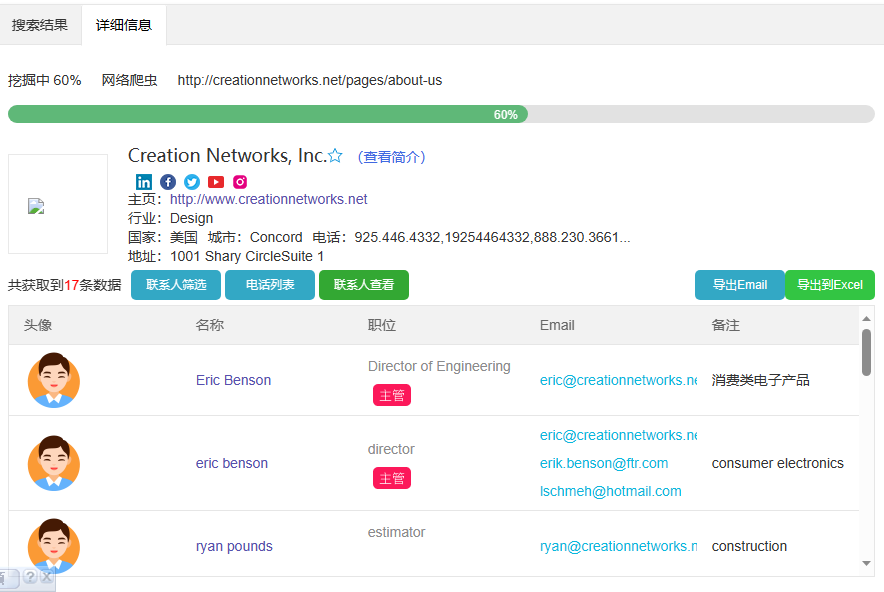Screen dimensions: 884x592
Task: Click the table scrollbar down arrow
Action: click(x=867, y=563)
